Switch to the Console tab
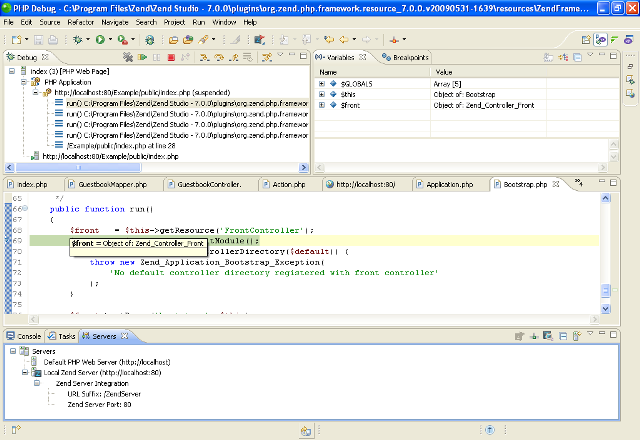Image resolution: width=640 pixels, height=440 pixels. click(x=24, y=336)
